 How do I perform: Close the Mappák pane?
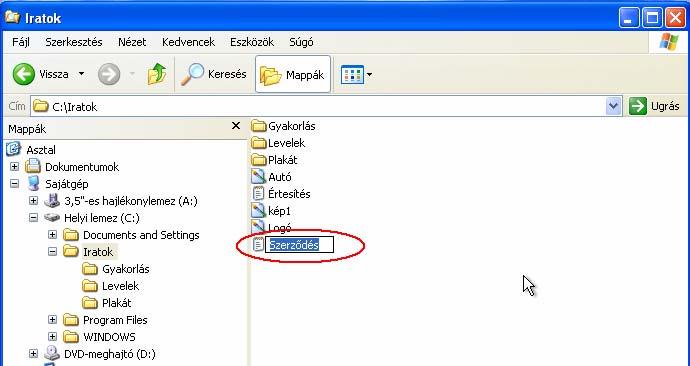[x=236, y=126]
